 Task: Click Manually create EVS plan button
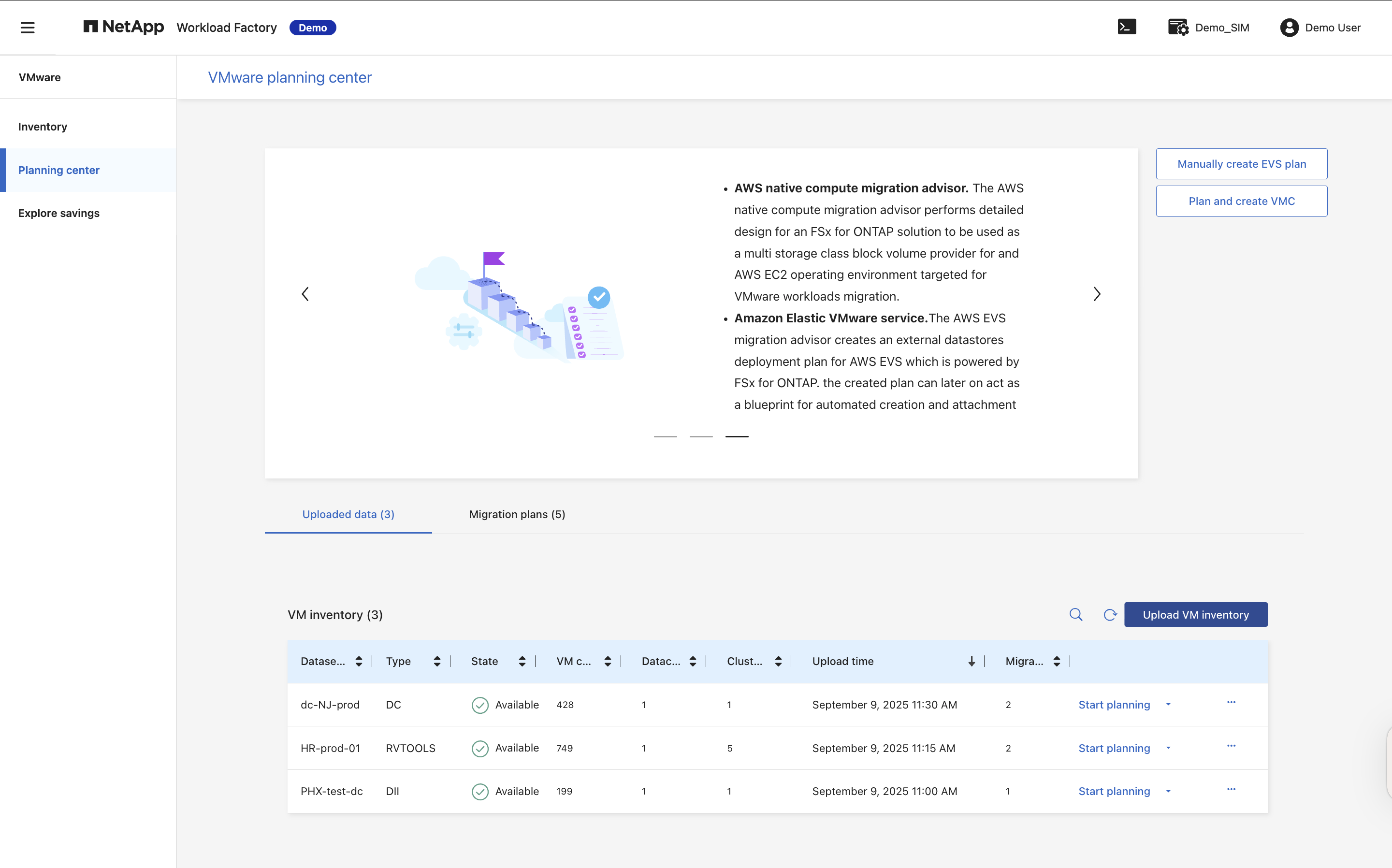[1242, 164]
